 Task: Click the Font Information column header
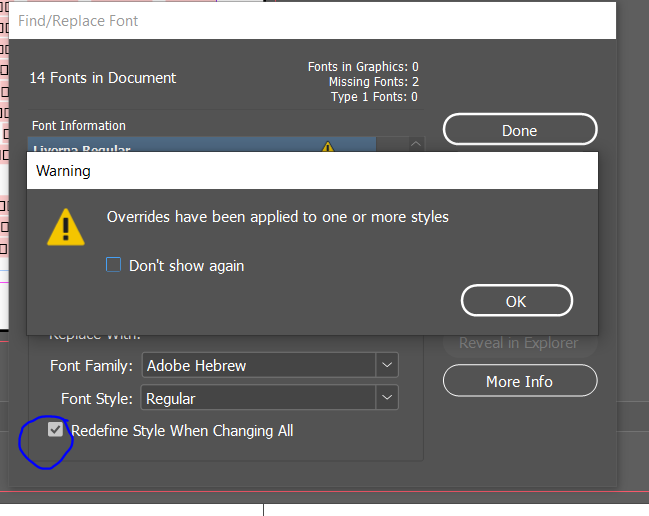[79, 126]
